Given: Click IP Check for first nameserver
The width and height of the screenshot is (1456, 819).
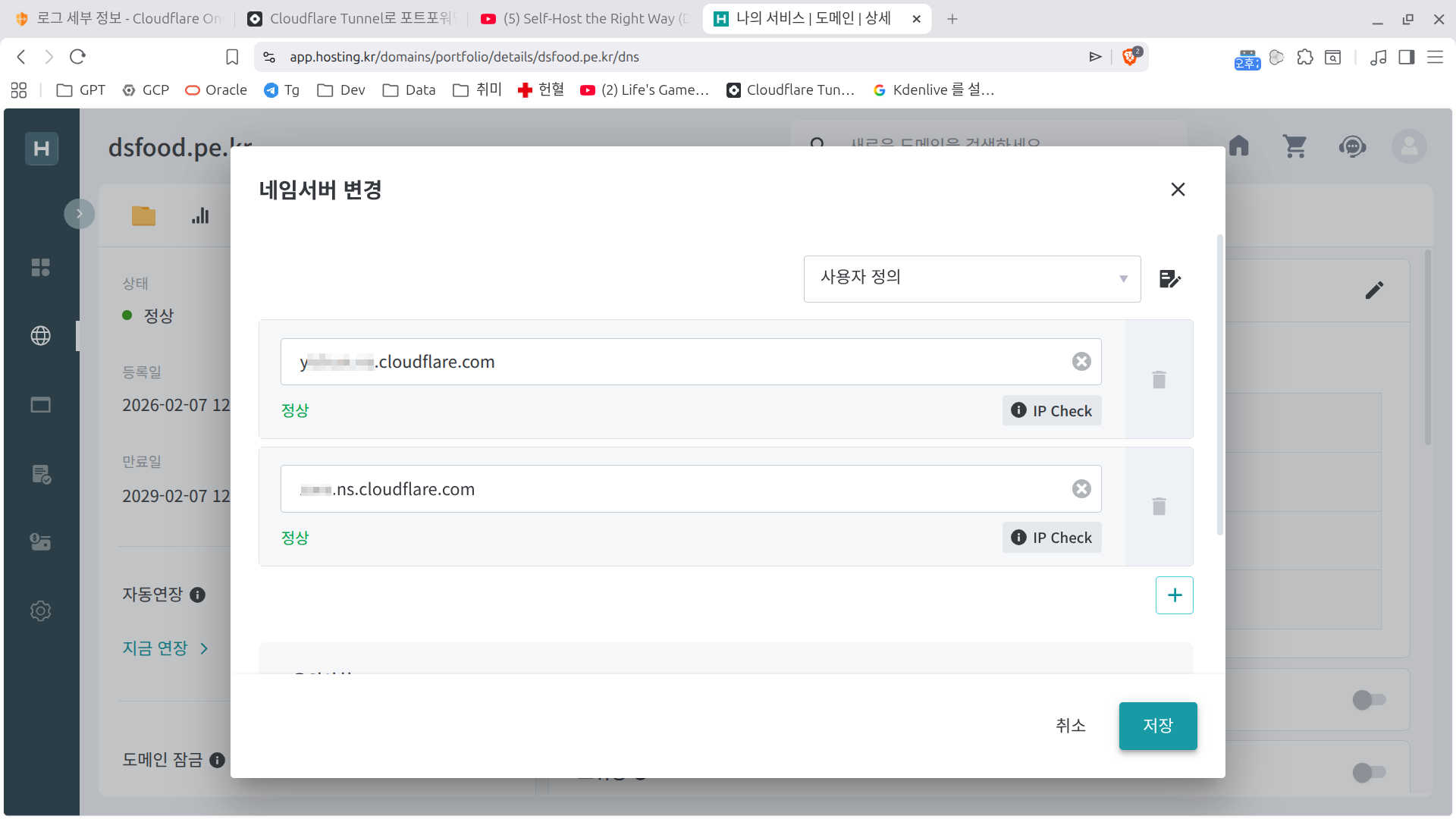Looking at the screenshot, I should [1051, 411].
